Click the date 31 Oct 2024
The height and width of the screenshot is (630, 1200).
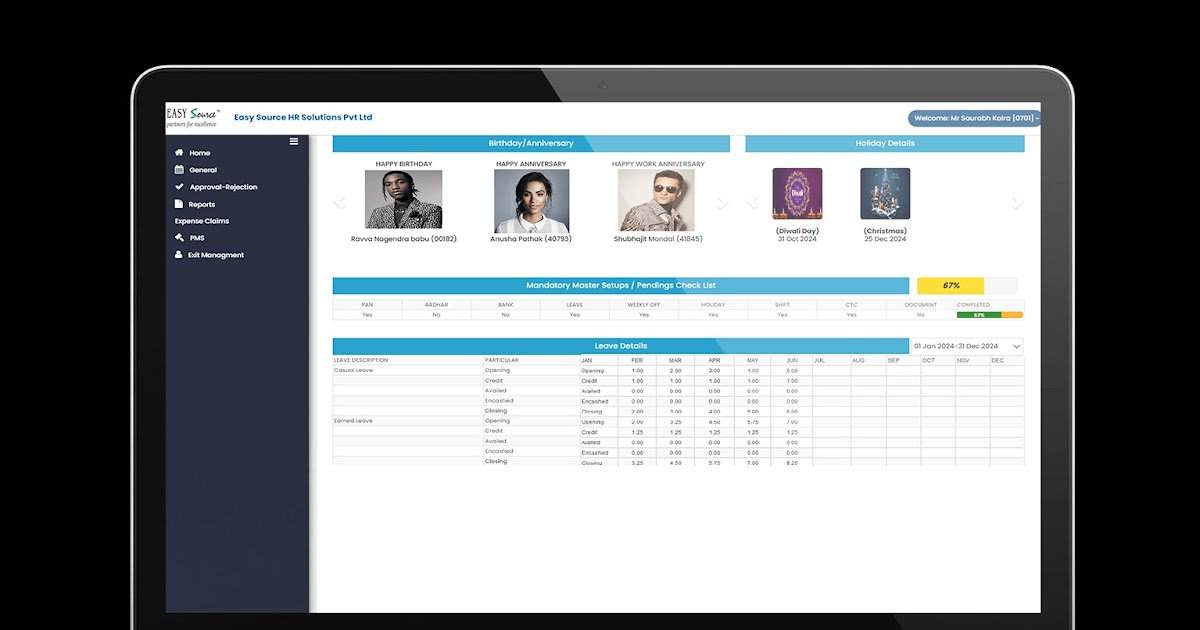click(797, 240)
